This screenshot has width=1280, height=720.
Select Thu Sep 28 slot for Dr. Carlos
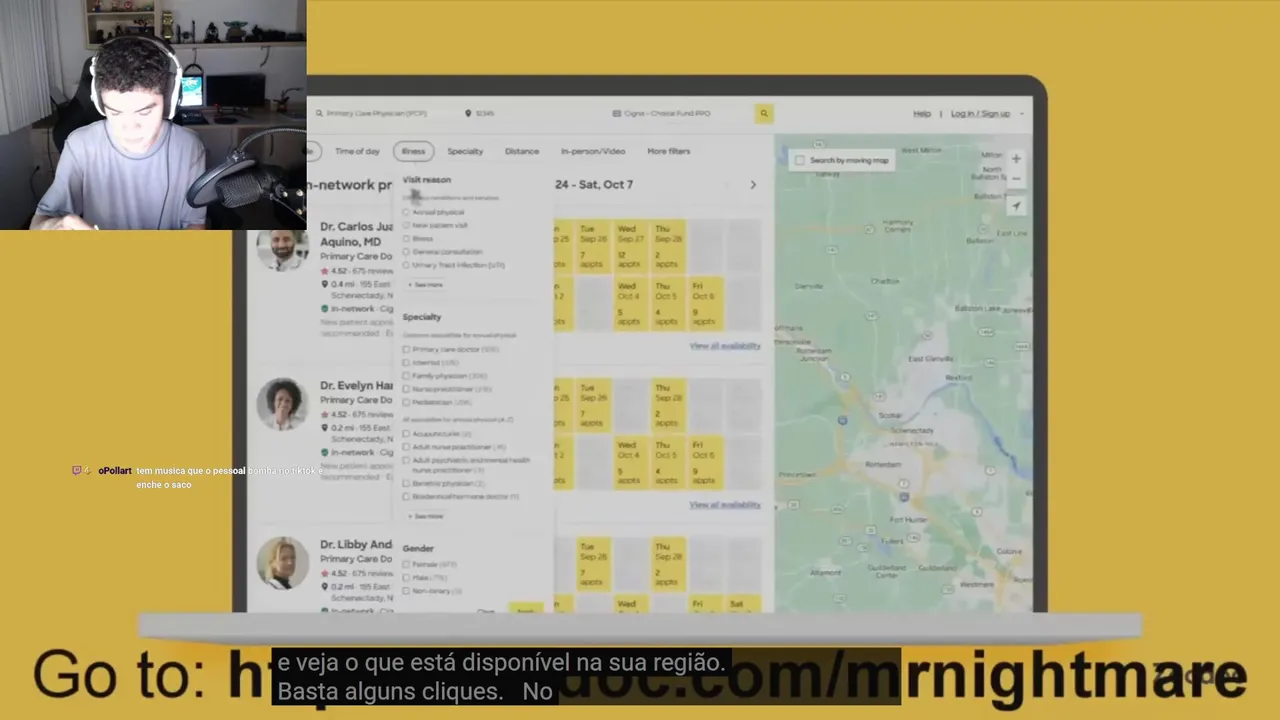tap(667, 247)
